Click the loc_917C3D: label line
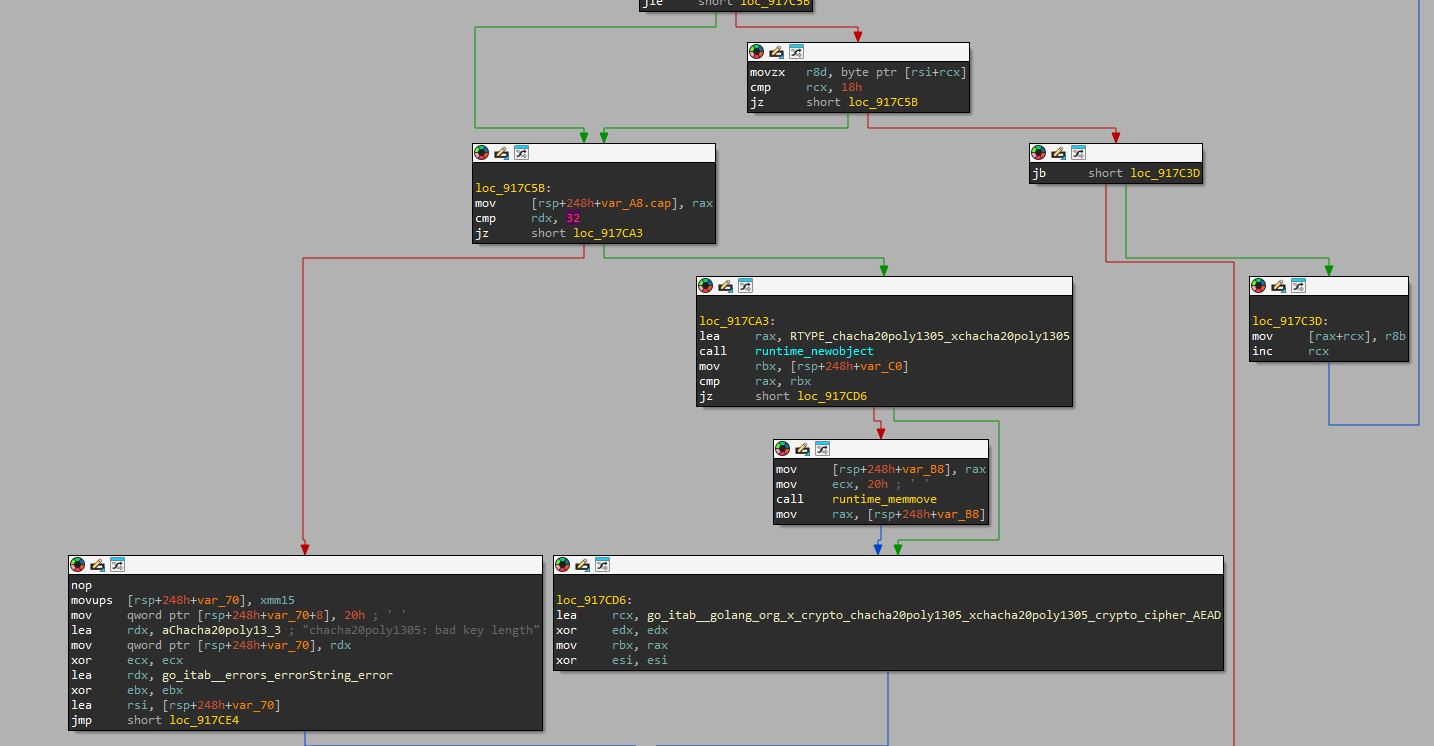The image size is (1434, 746). click(x=1290, y=321)
